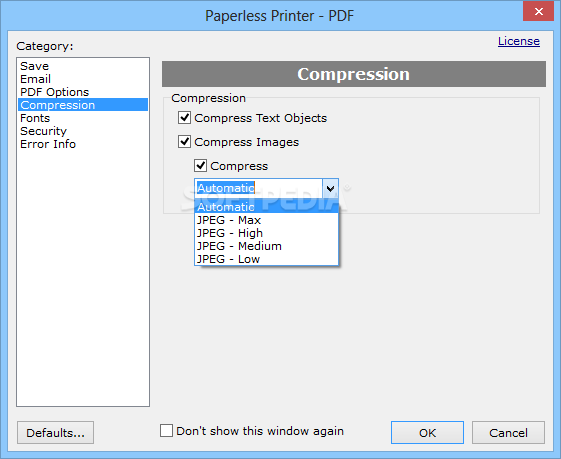The height and width of the screenshot is (459, 561).
Task: Choose Automatic from the dropdown list
Action: tap(267, 207)
